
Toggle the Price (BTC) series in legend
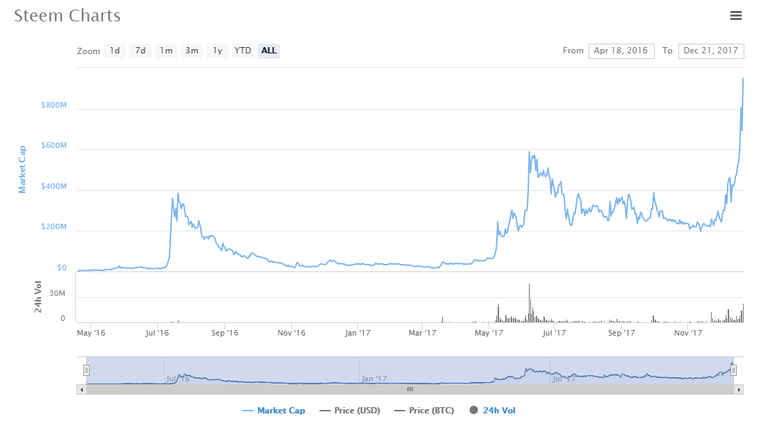click(x=424, y=410)
